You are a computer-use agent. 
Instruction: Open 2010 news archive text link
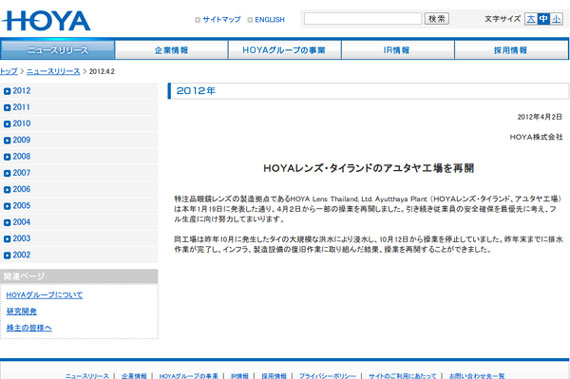[x=21, y=124]
